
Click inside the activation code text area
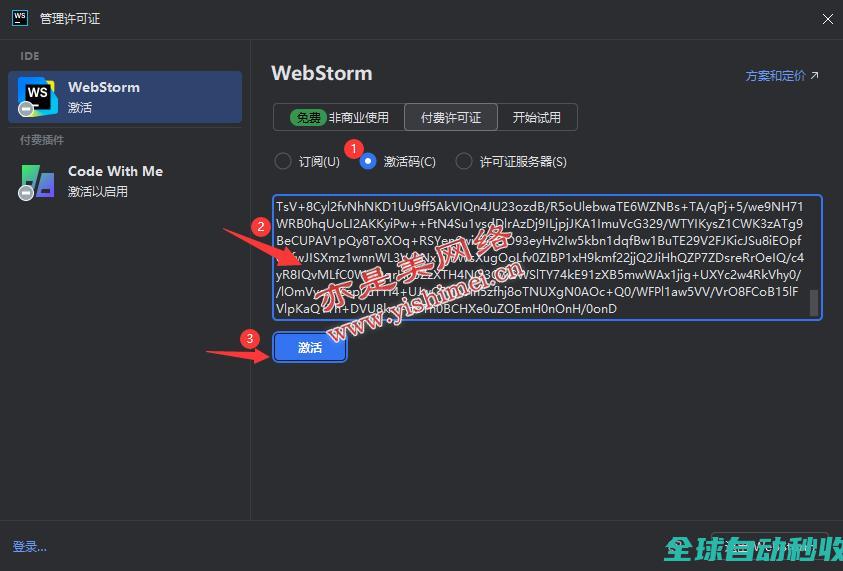(540, 257)
